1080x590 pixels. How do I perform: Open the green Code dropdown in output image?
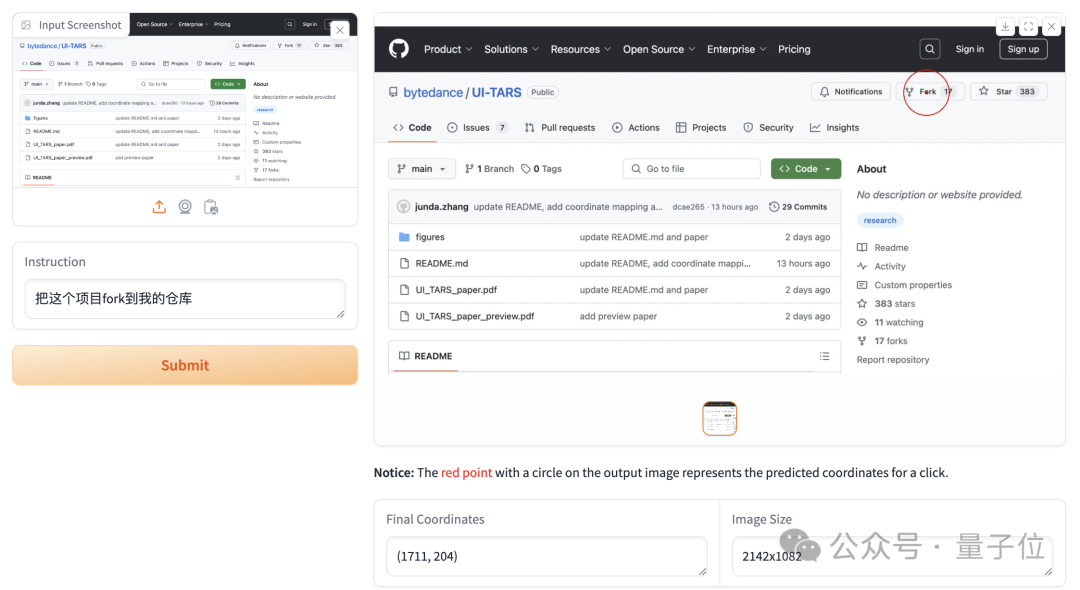(805, 169)
